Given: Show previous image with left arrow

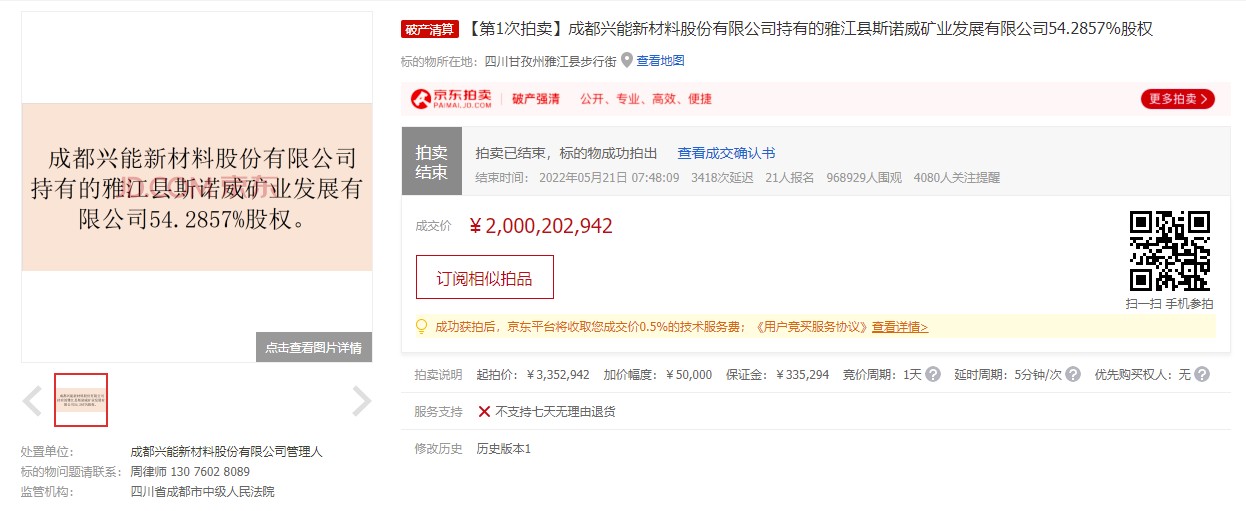Looking at the screenshot, I should pos(32,401).
